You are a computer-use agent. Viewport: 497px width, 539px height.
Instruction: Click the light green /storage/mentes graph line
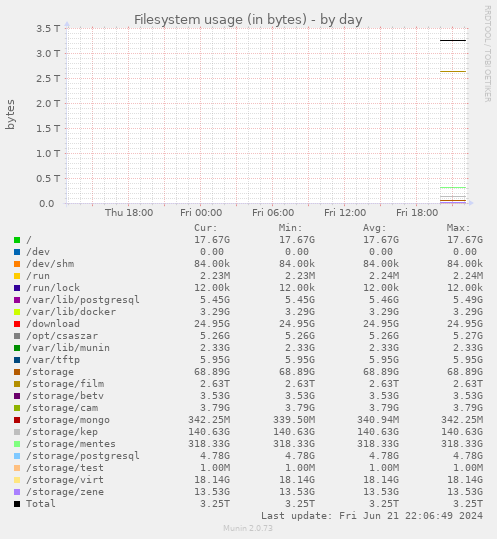click(x=453, y=188)
